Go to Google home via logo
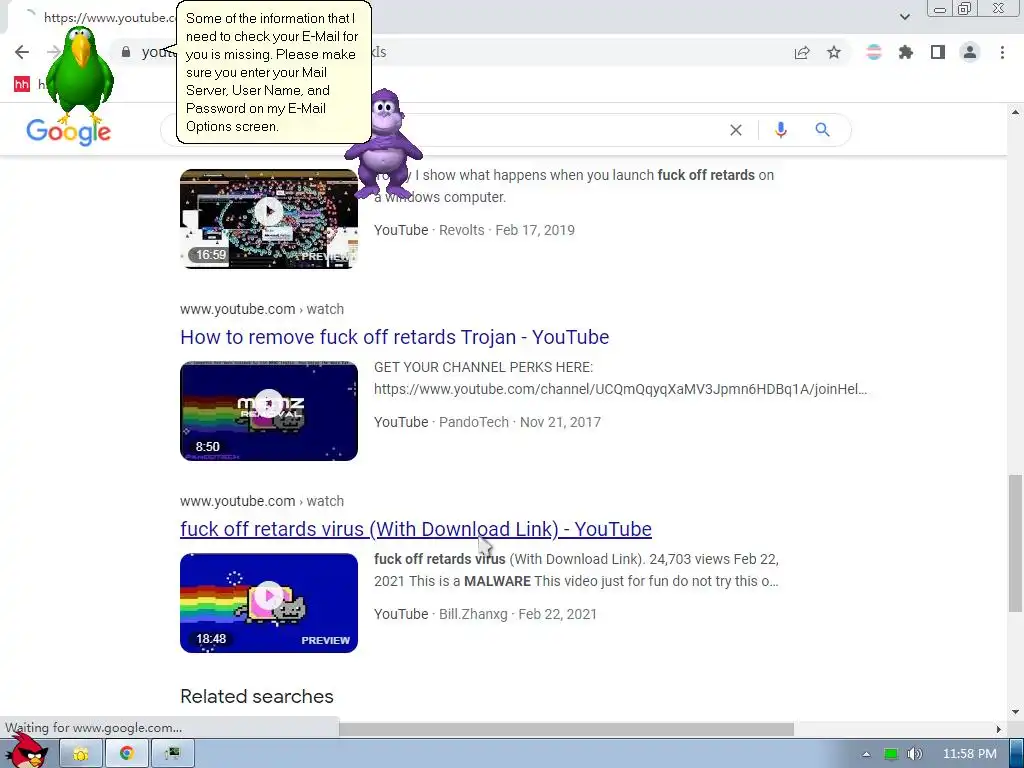 point(69,132)
